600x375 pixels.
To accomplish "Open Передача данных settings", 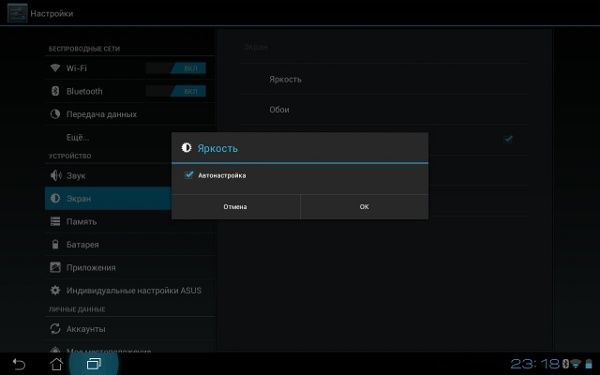I will tap(129, 114).
